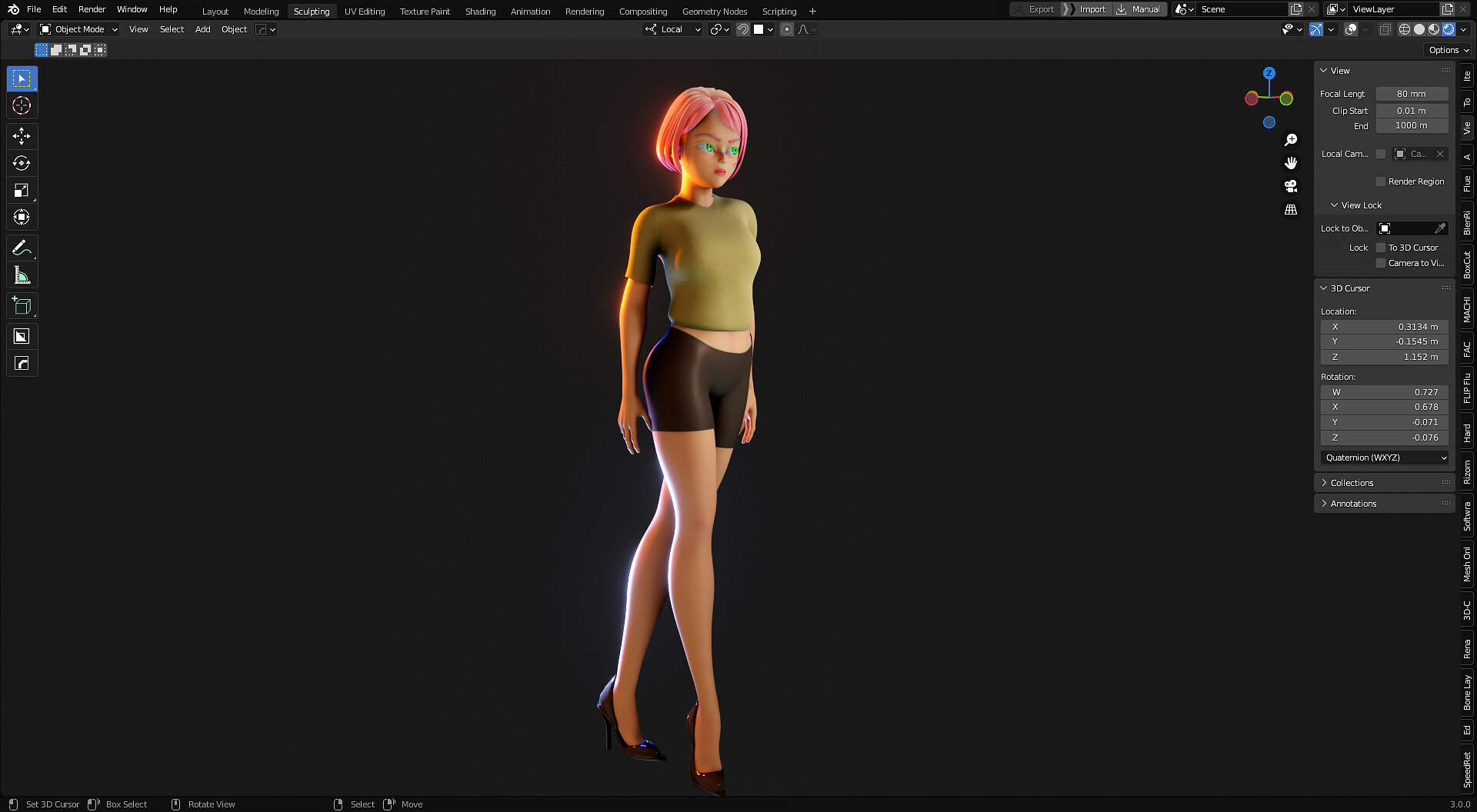
Task: Select the Rotate tool
Action: [22, 163]
